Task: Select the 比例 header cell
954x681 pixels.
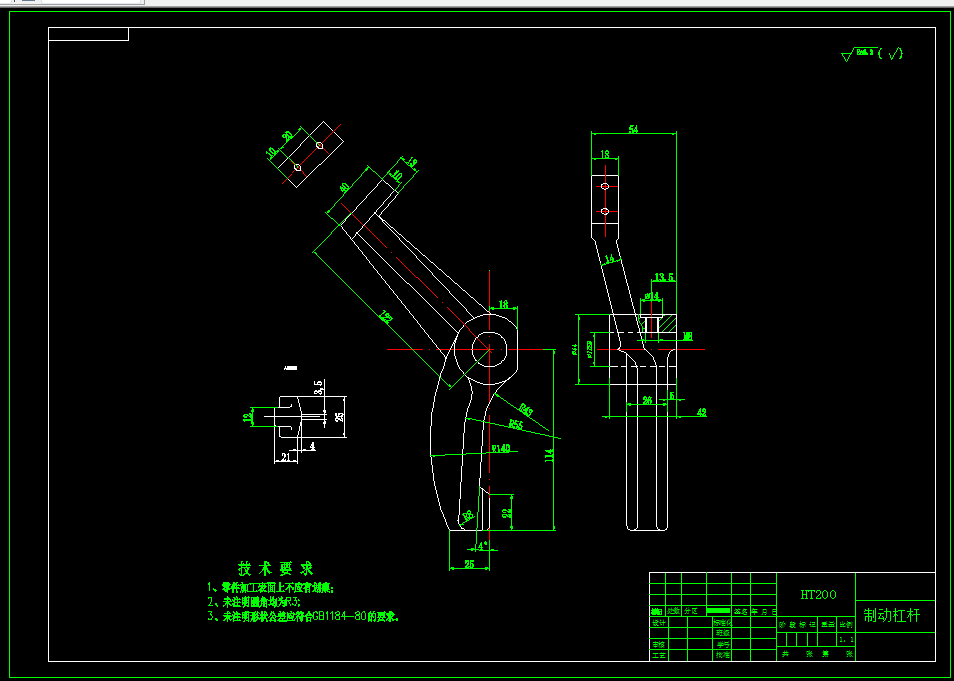Action: pos(846,625)
